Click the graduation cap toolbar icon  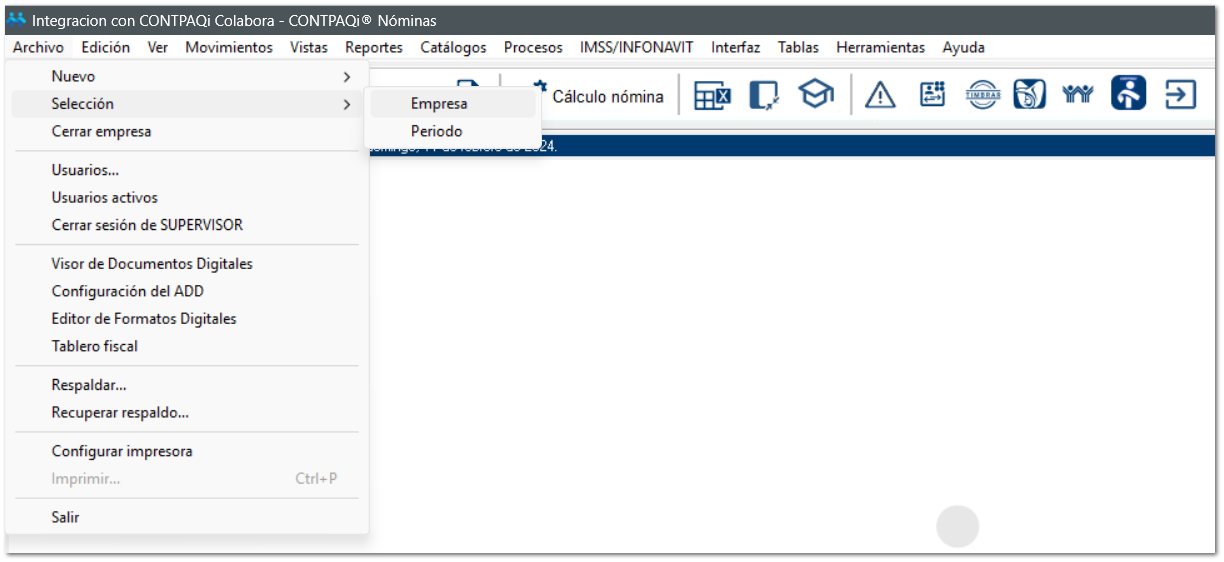coord(816,95)
